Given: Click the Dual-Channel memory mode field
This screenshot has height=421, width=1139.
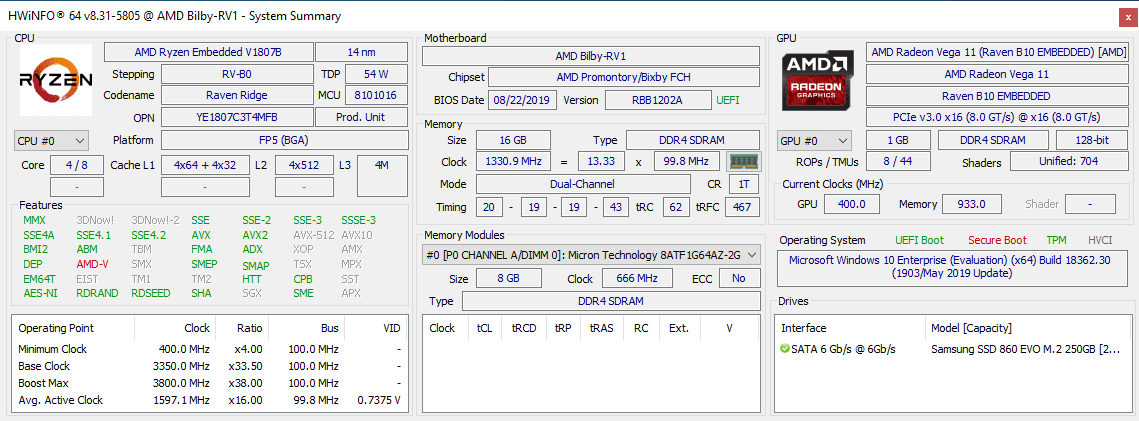Looking at the screenshot, I should click(583, 184).
